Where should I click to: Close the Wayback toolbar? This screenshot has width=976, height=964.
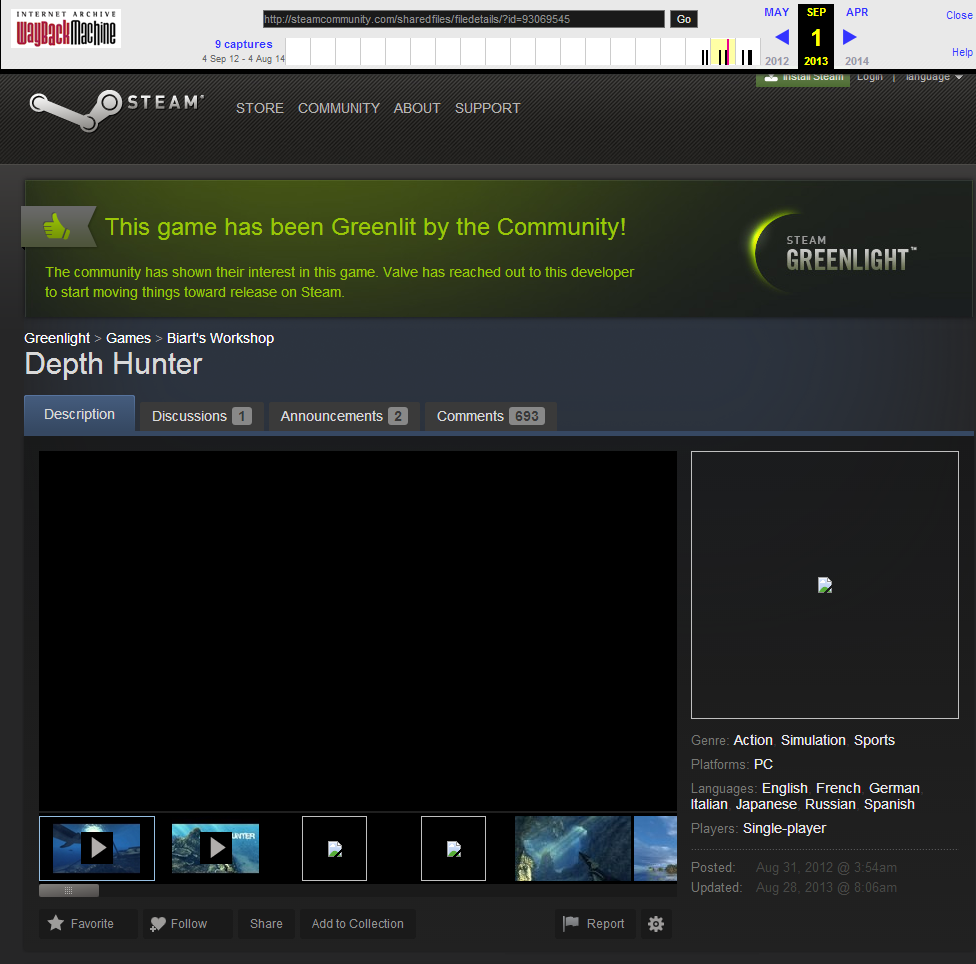[x=959, y=15]
